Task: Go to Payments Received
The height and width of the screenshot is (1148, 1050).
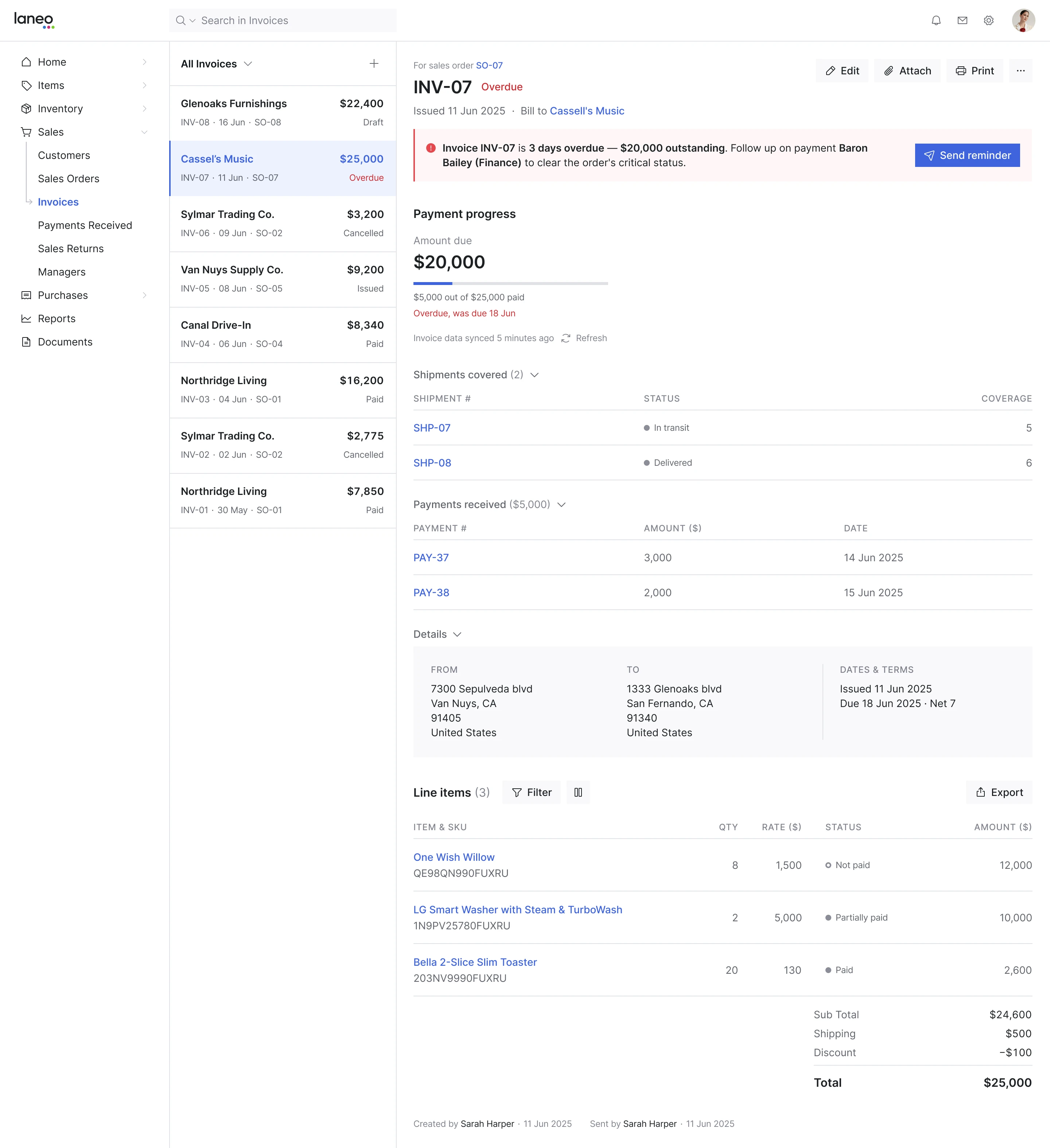Action: point(85,226)
